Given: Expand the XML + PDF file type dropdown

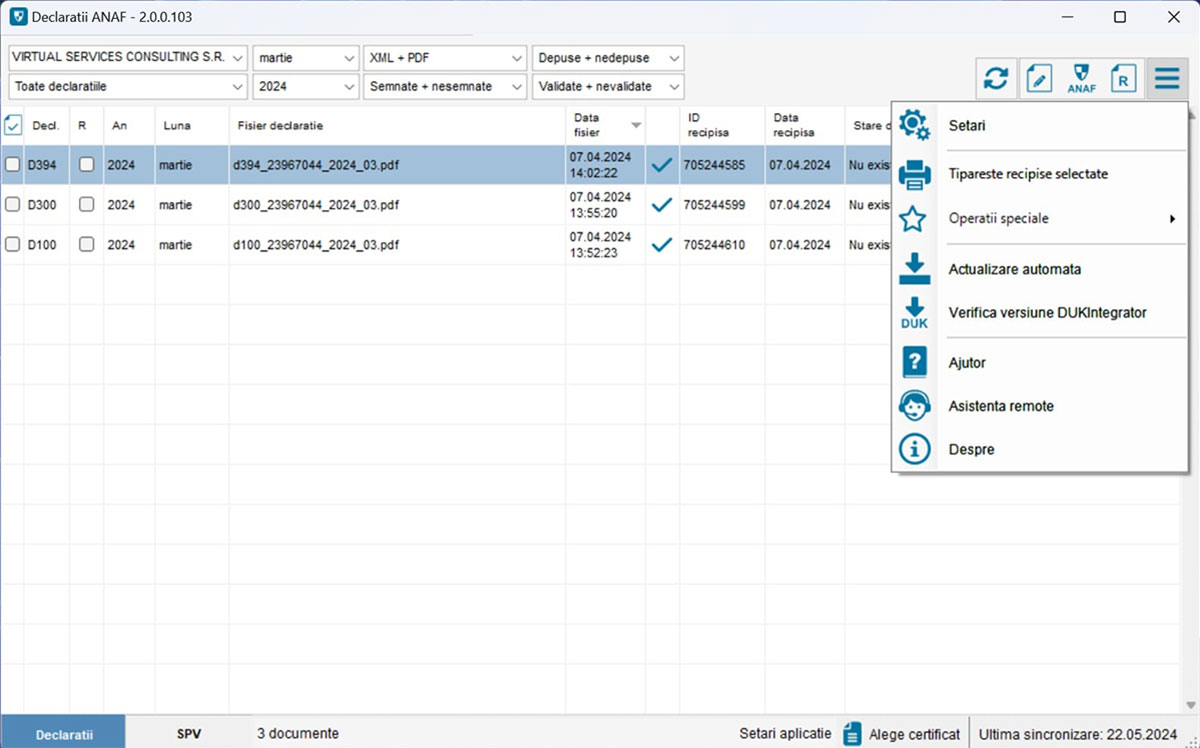Looking at the screenshot, I should [x=445, y=58].
